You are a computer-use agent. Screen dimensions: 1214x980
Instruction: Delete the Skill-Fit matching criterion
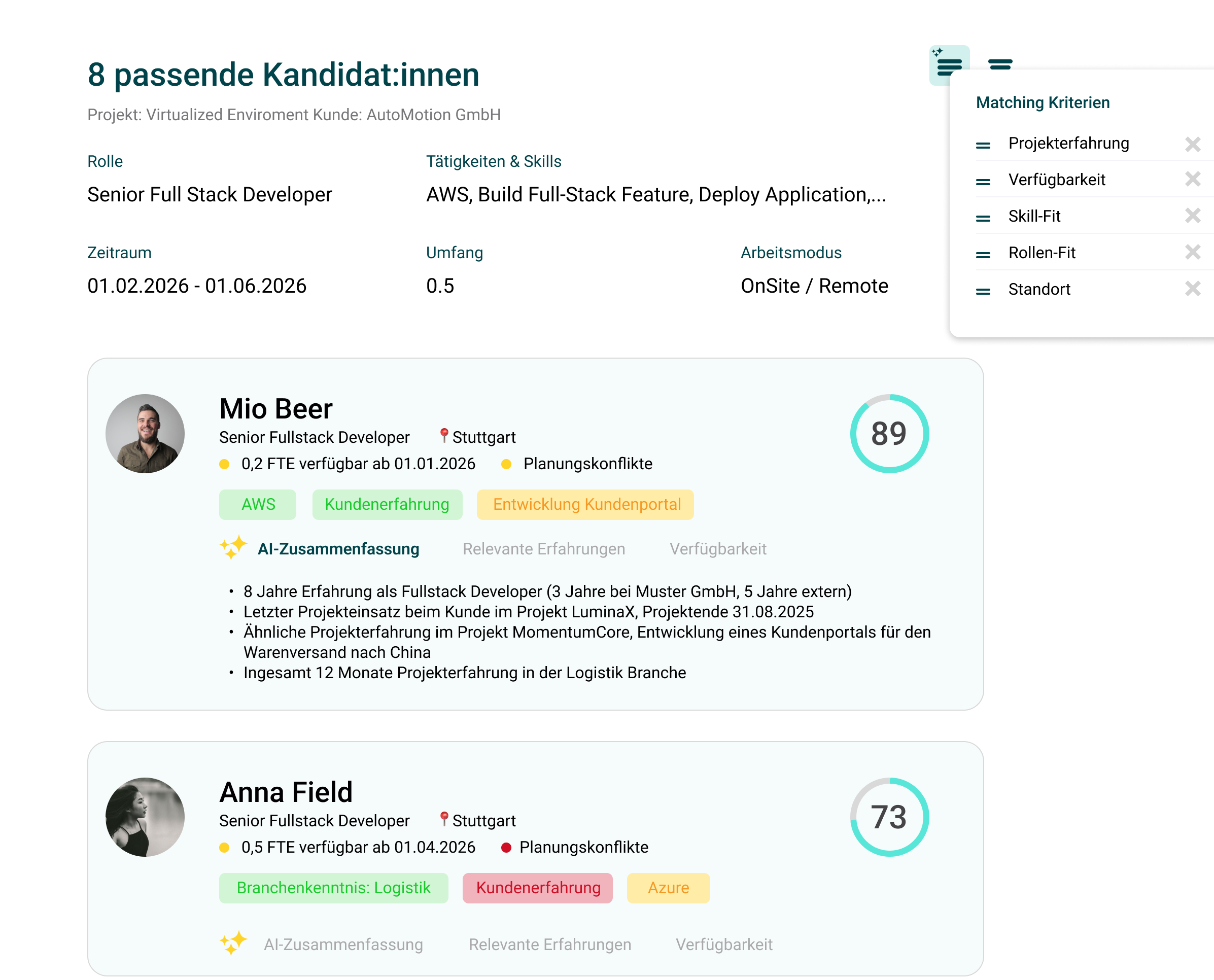1193,216
